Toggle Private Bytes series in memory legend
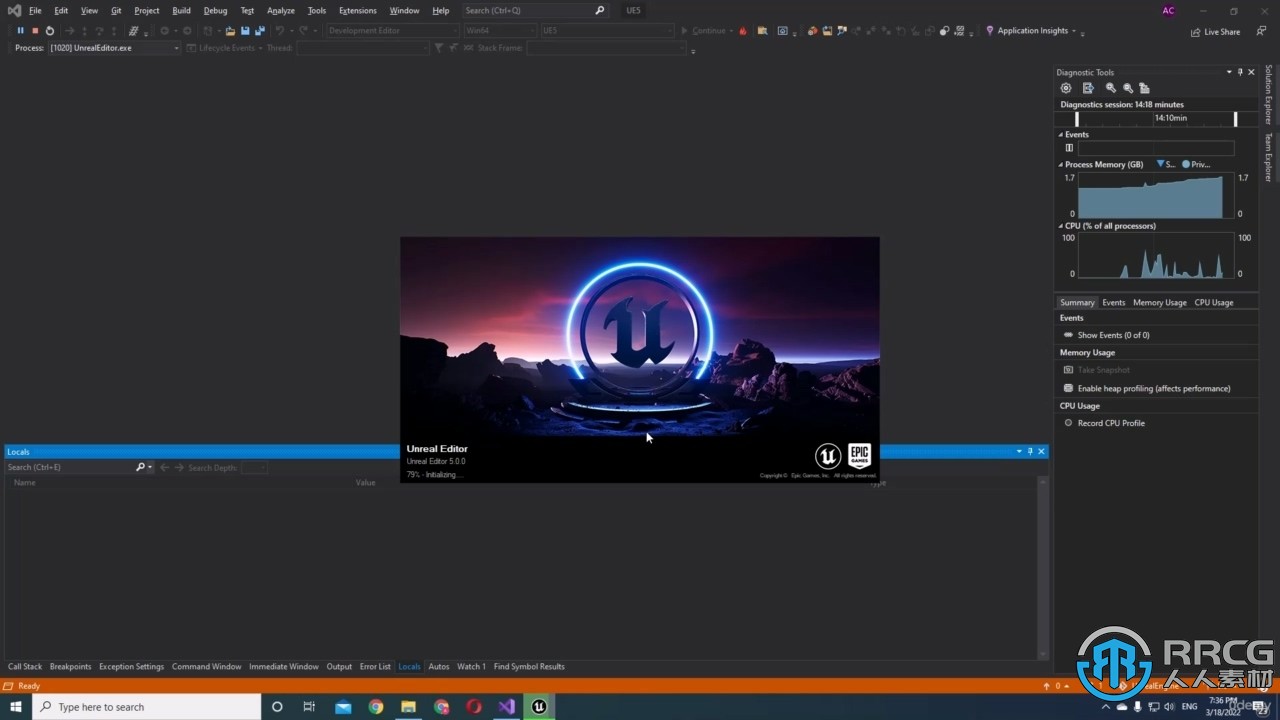The image size is (1280, 720). (1196, 164)
